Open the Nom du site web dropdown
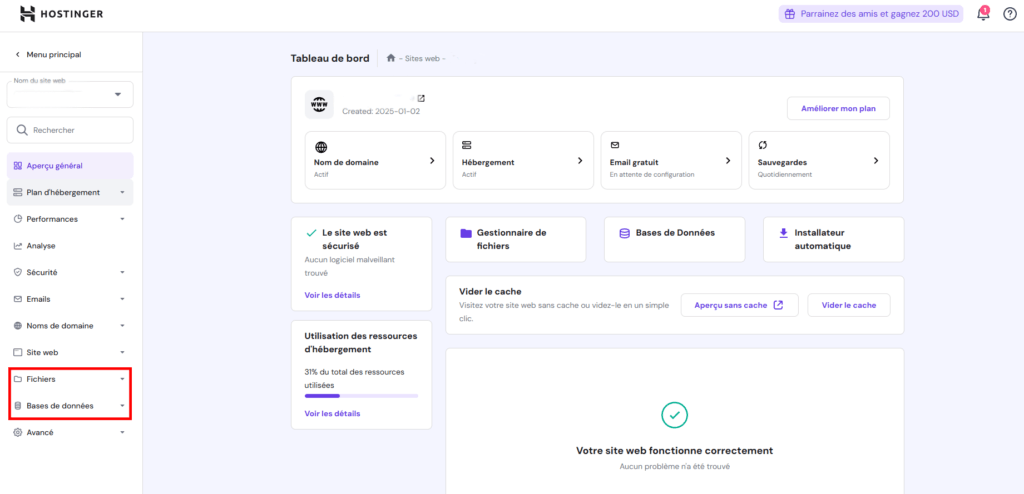Image resolution: width=1024 pixels, height=494 pixels. pyautogui.click(x=70, y=94)
